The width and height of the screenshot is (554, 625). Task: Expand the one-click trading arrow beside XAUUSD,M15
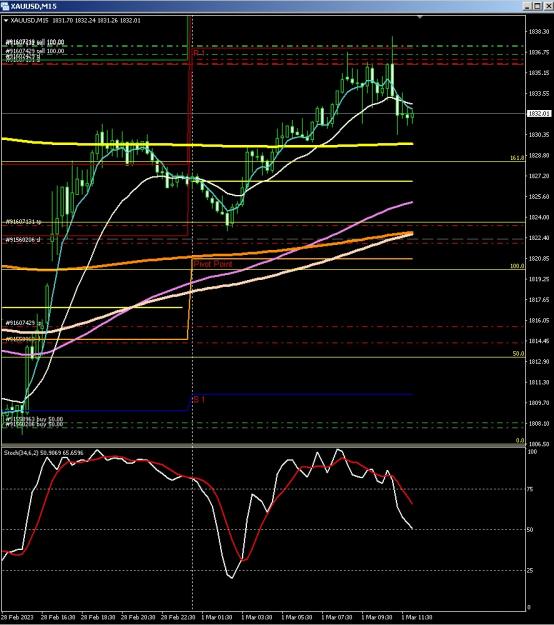(6, 21)
